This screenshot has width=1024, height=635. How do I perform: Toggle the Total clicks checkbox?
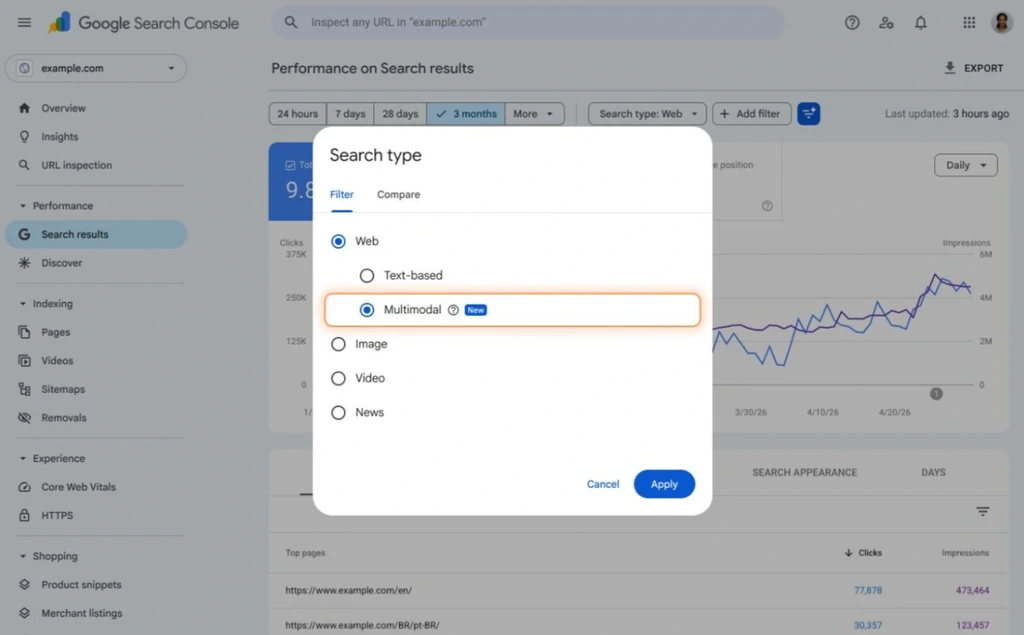[x=290, y=165]
